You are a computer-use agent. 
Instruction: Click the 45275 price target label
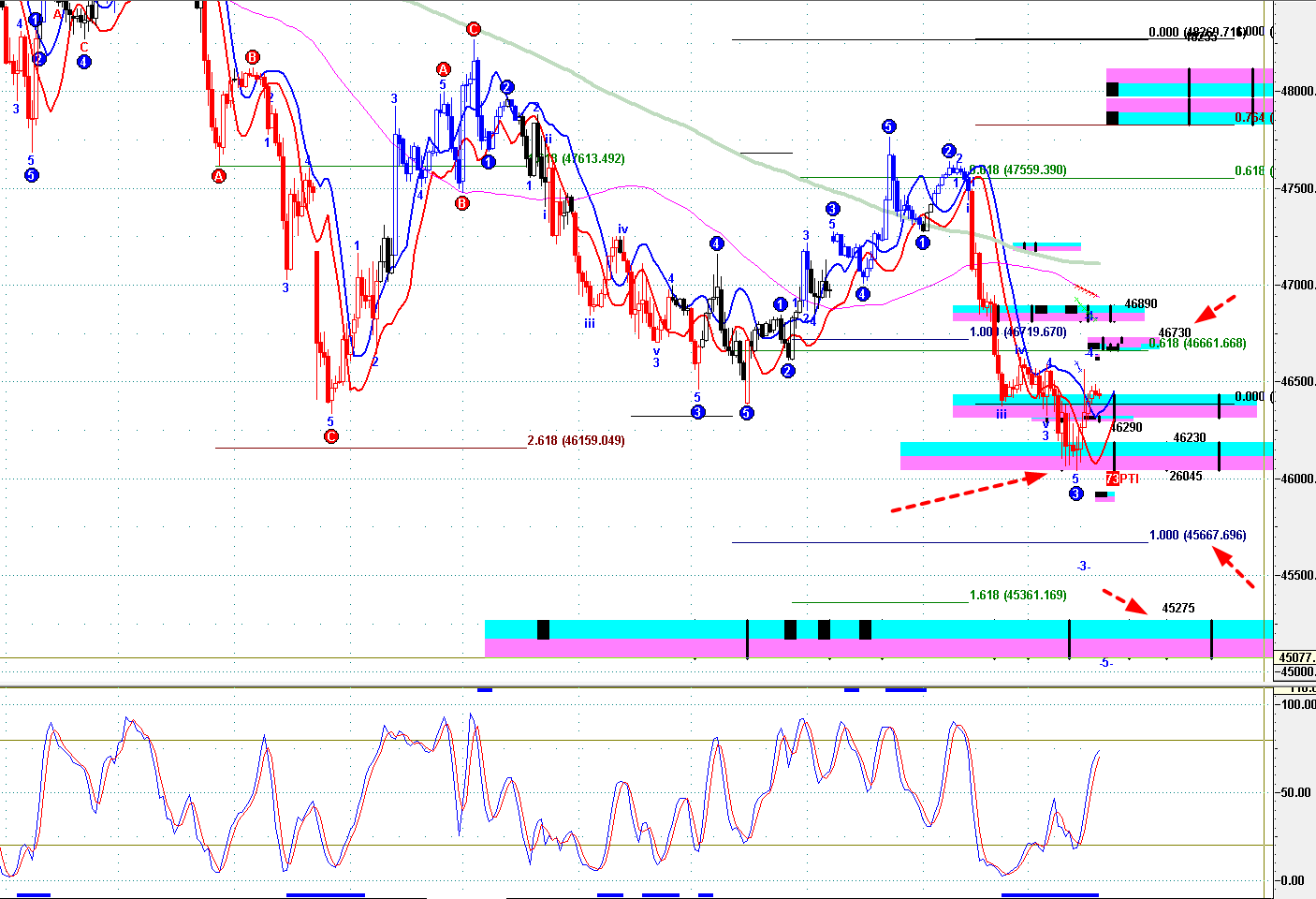point(1177,608)
